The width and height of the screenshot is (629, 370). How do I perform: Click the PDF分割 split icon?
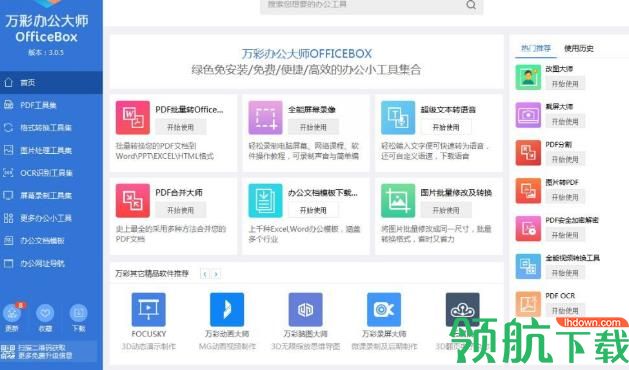[528, 152]
